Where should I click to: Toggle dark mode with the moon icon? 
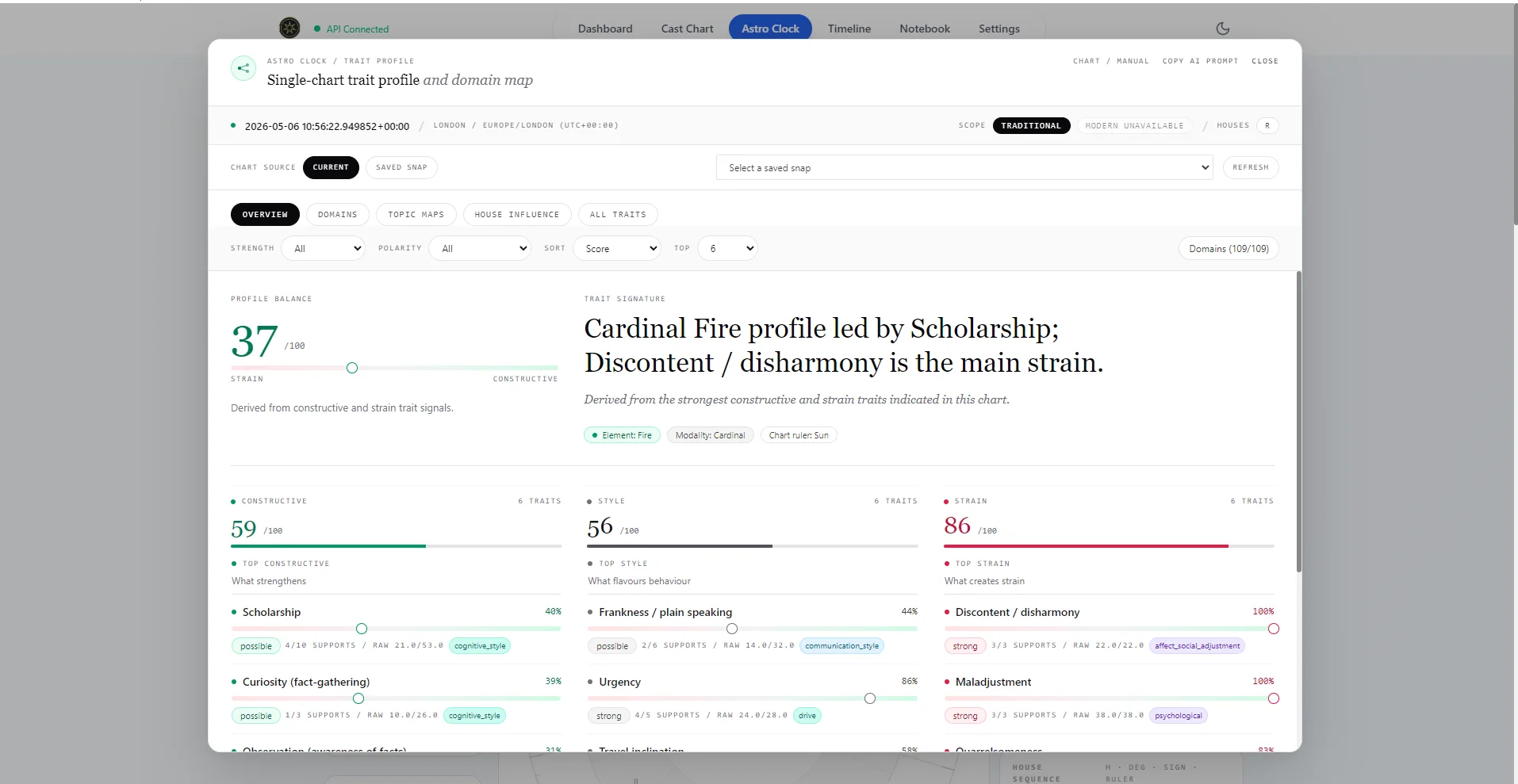pos(1223,29)
